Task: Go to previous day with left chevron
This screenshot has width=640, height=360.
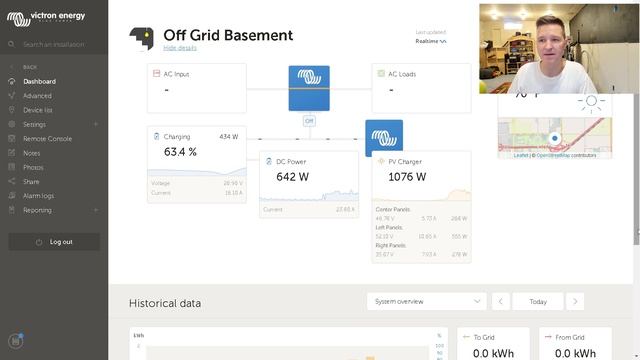Action: click(500, 302)
